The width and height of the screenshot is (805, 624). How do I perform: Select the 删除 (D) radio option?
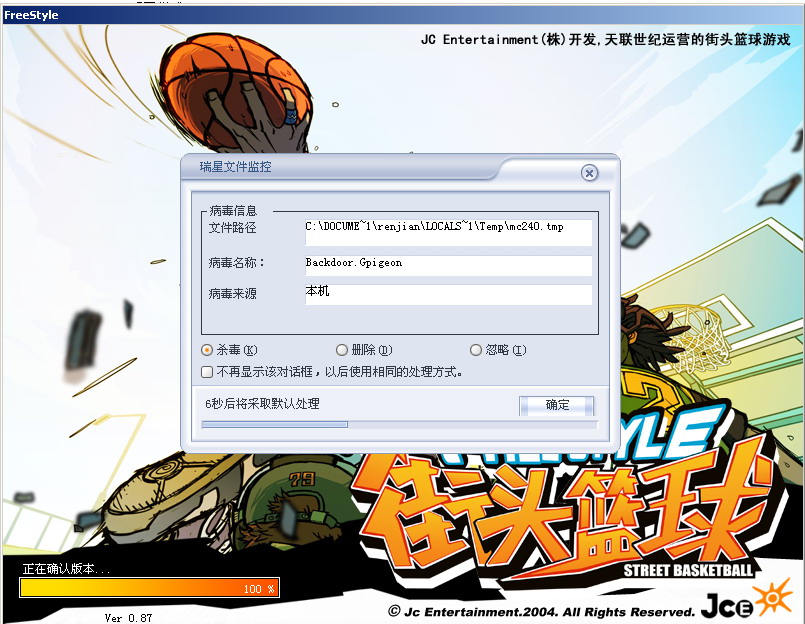tap(342, 350)
